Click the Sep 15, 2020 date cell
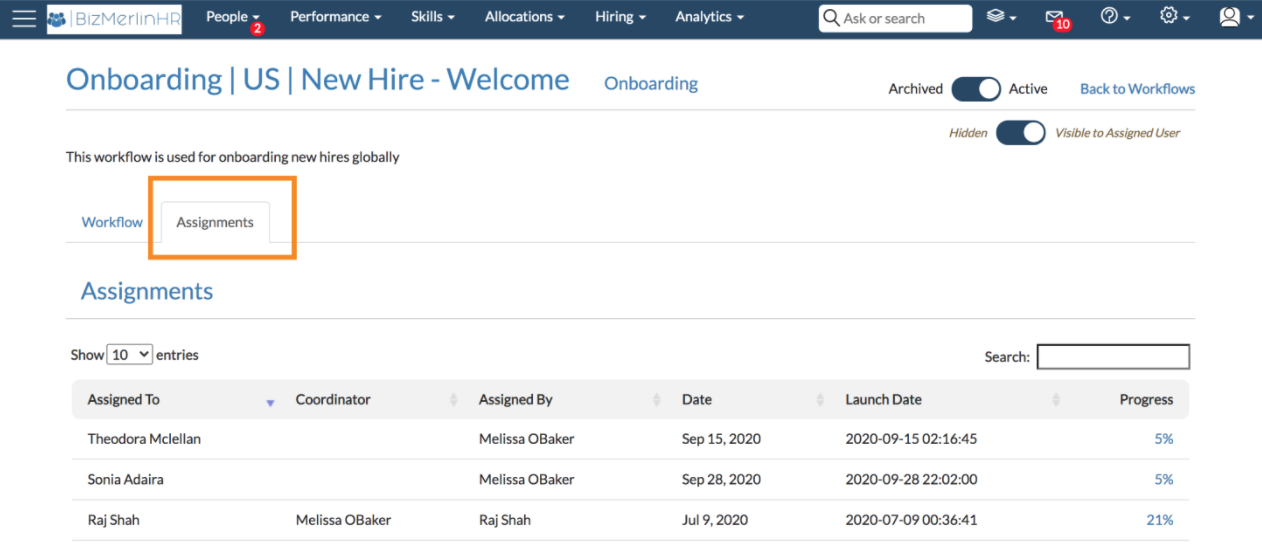The image size is (1262, 544). [x=722, y=439]
